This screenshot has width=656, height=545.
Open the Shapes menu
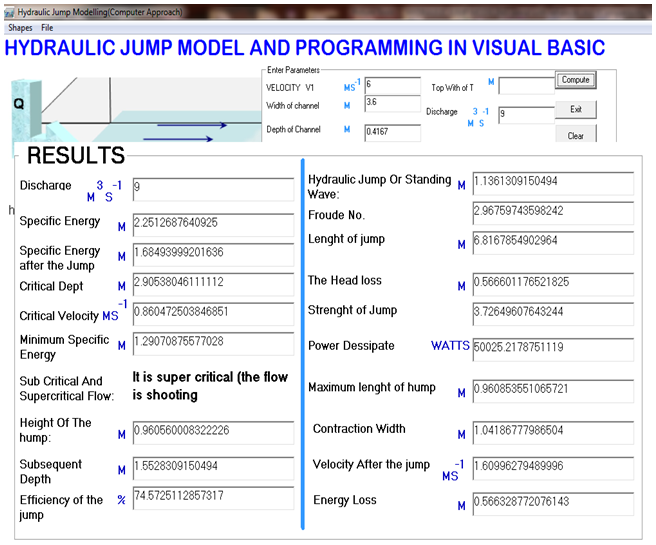click(22, 28)
